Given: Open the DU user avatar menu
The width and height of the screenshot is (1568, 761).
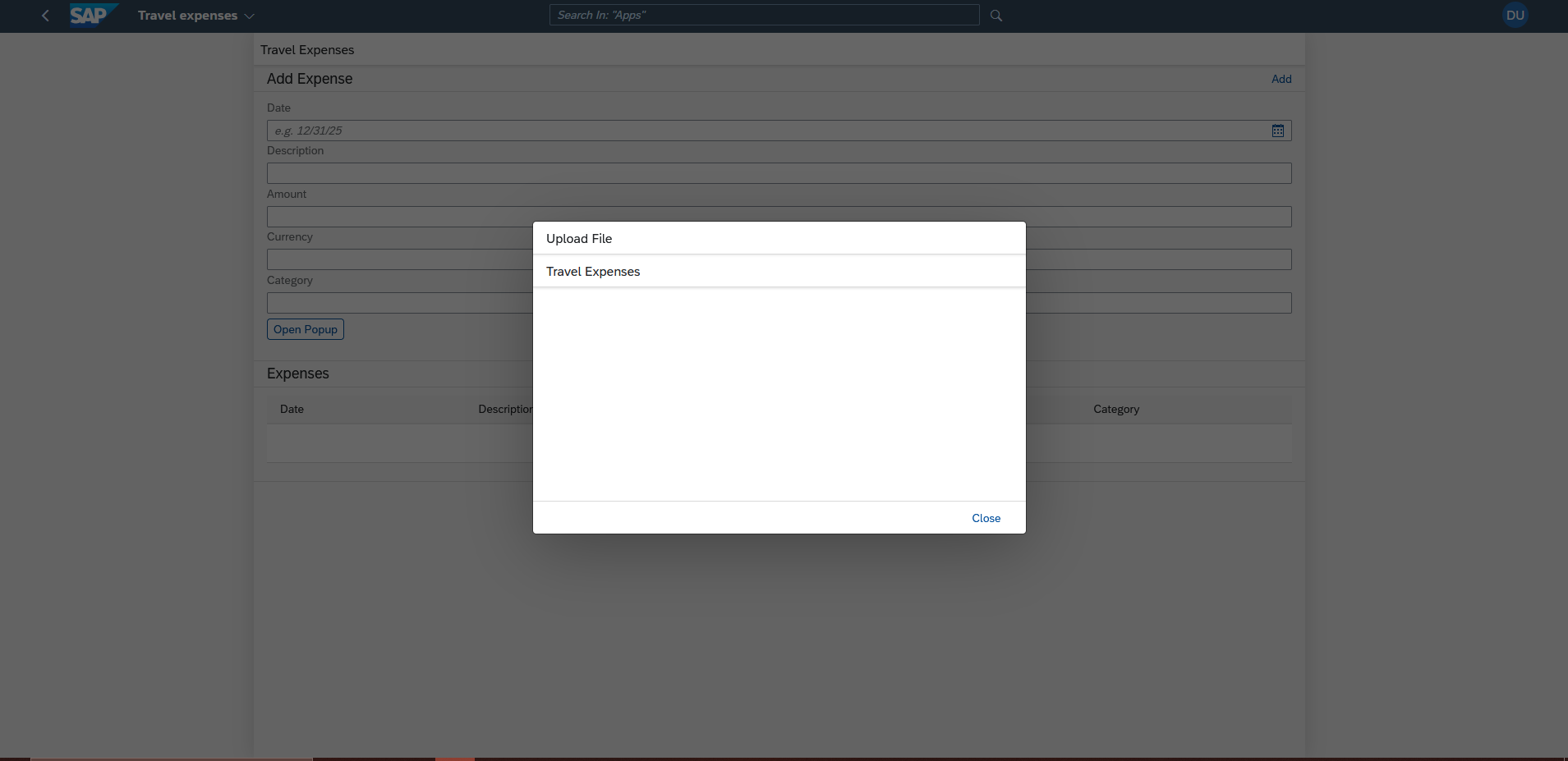Looking at the screenshot, I should coord(1515,16).
